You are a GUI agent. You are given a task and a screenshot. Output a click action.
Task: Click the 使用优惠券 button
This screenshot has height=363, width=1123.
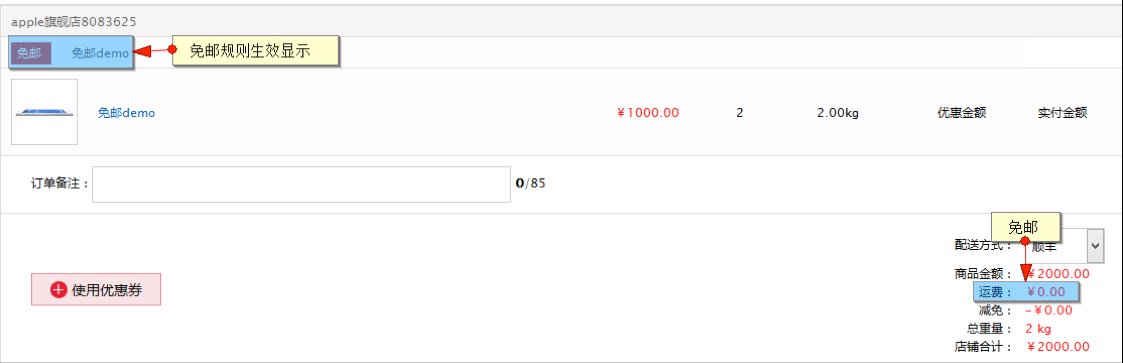(96, 289)
